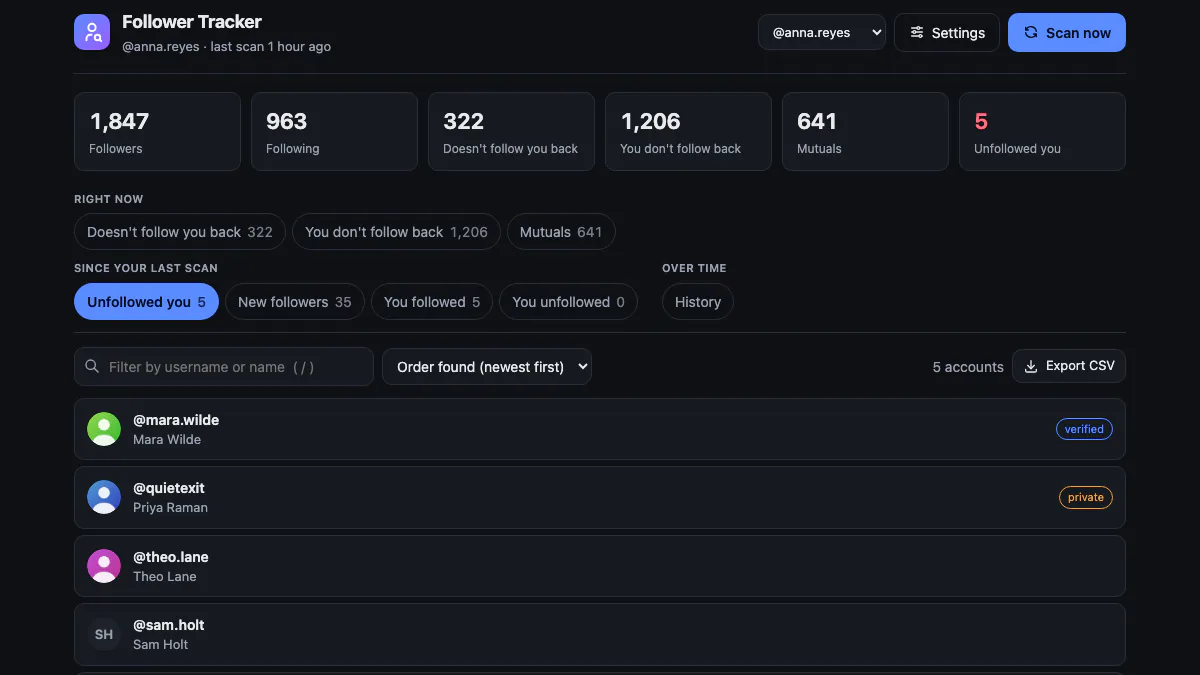
Task: Start a scan with Scan now
Action: coord(1067,32)
